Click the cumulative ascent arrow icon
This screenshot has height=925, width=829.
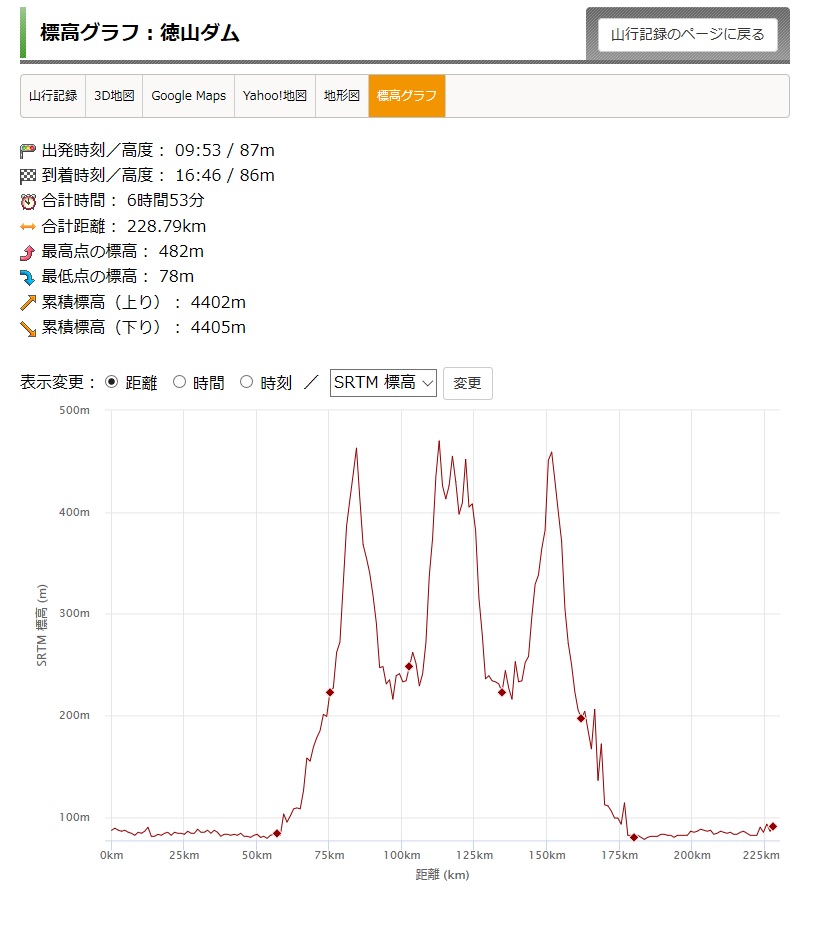(28, 303)
